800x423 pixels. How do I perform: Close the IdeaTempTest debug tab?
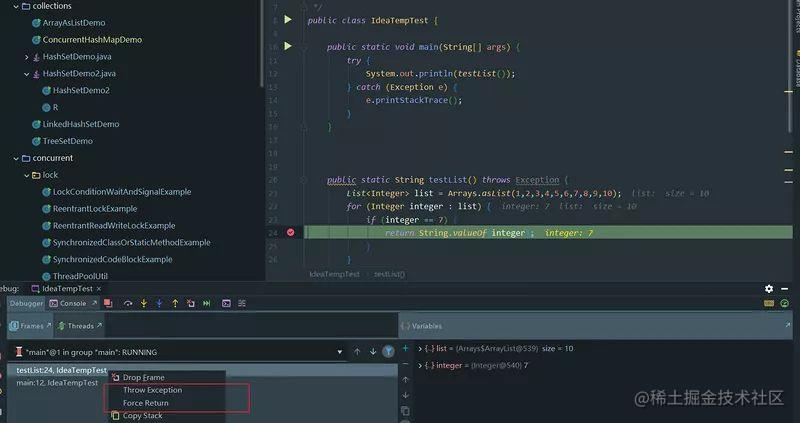click(99, 289)
